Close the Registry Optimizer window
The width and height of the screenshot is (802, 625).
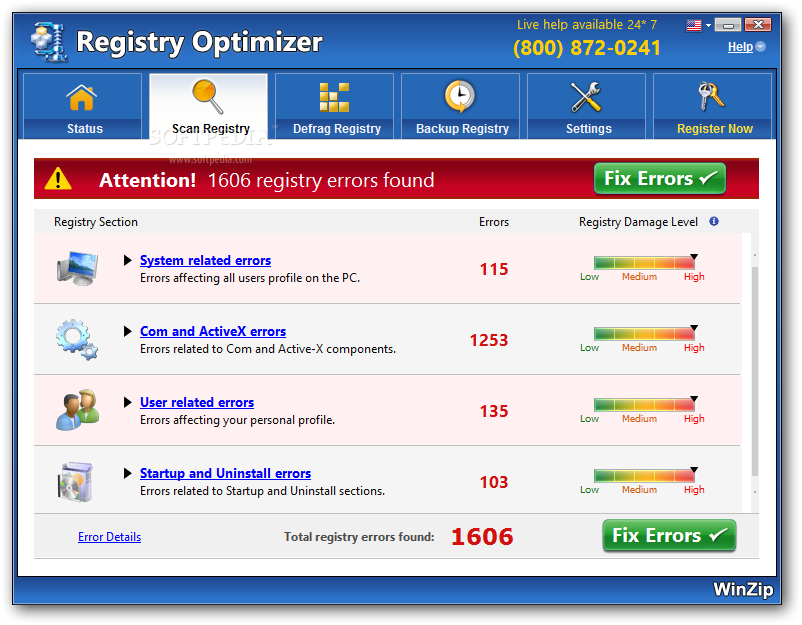coord(758,25)
